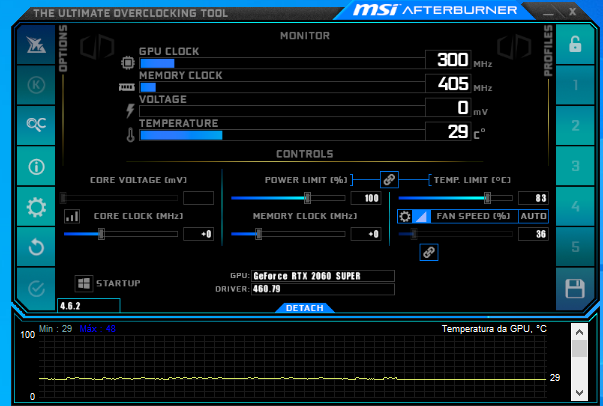Save profile with the floppy disk icon
This screenshot has height=406, width=603.
[575, 288]
